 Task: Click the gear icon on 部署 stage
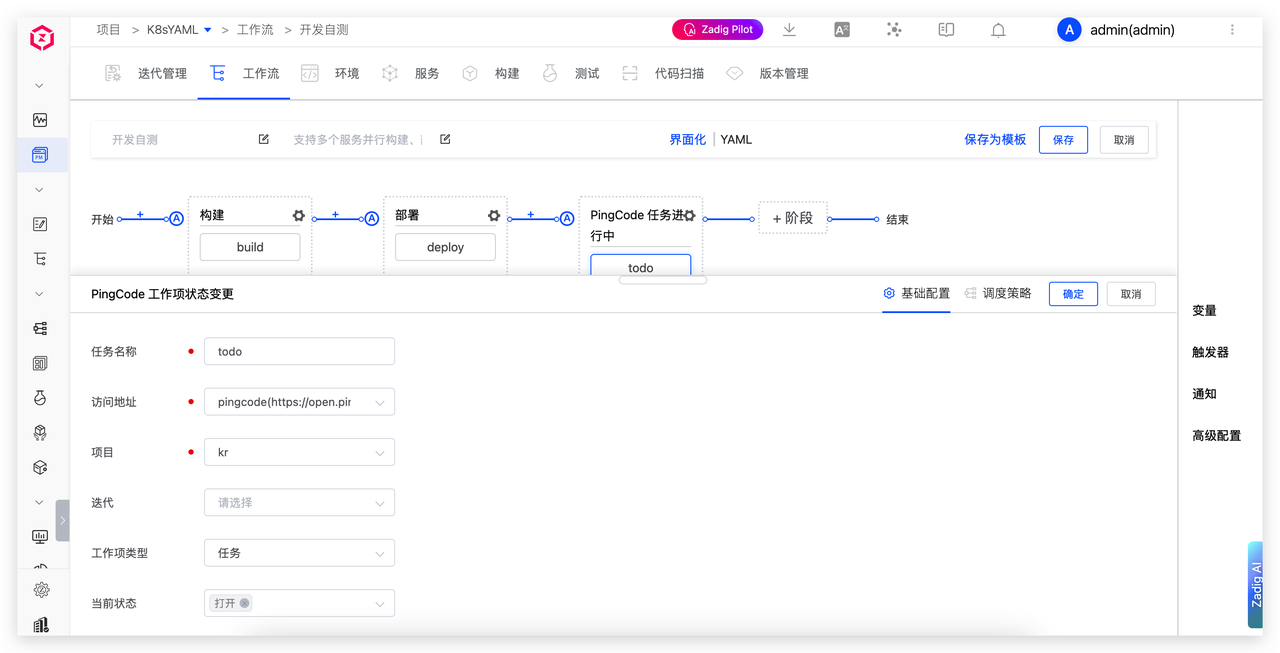pos(493,216)
